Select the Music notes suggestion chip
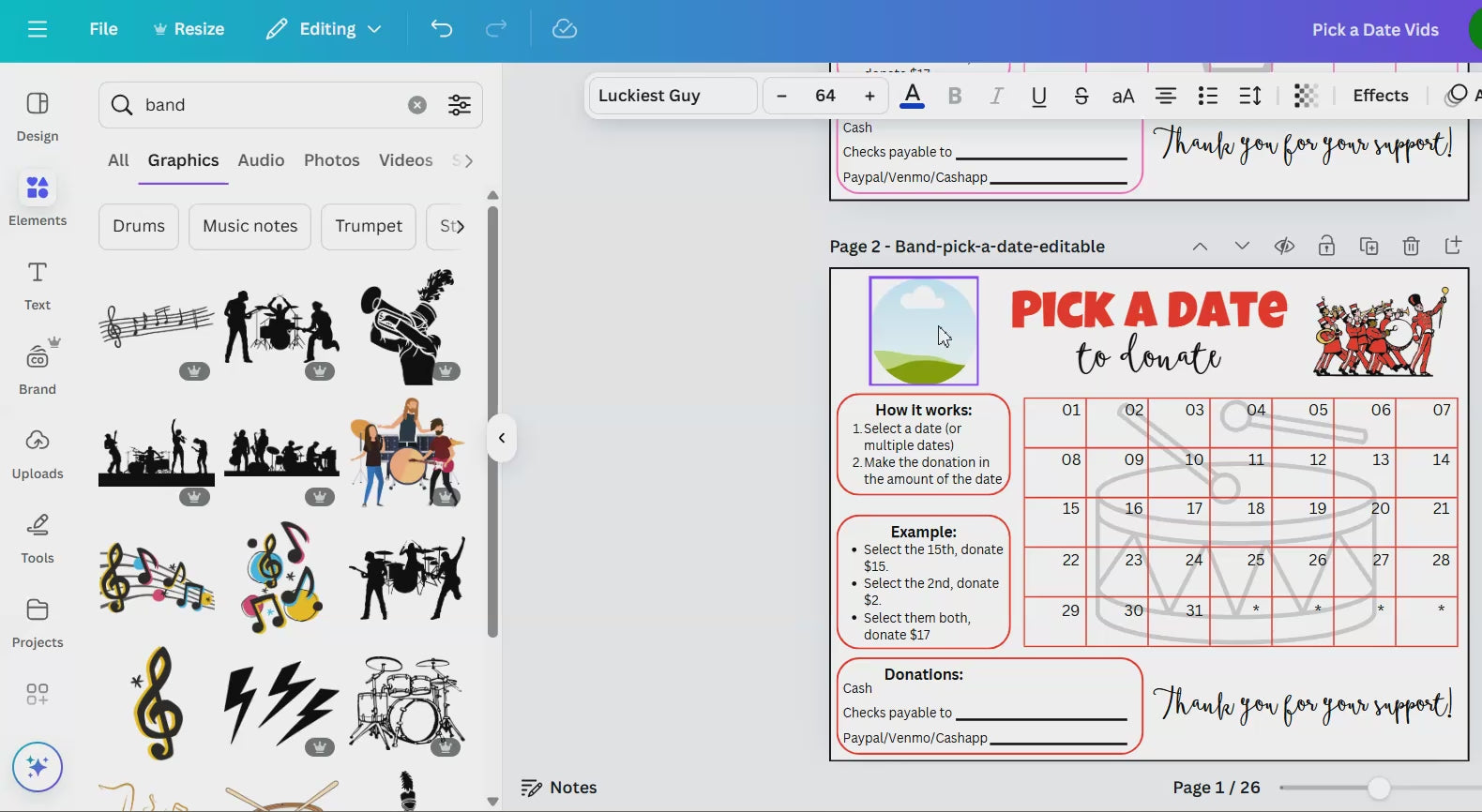This screenshot has height=812, width=1482. [250, 226]
